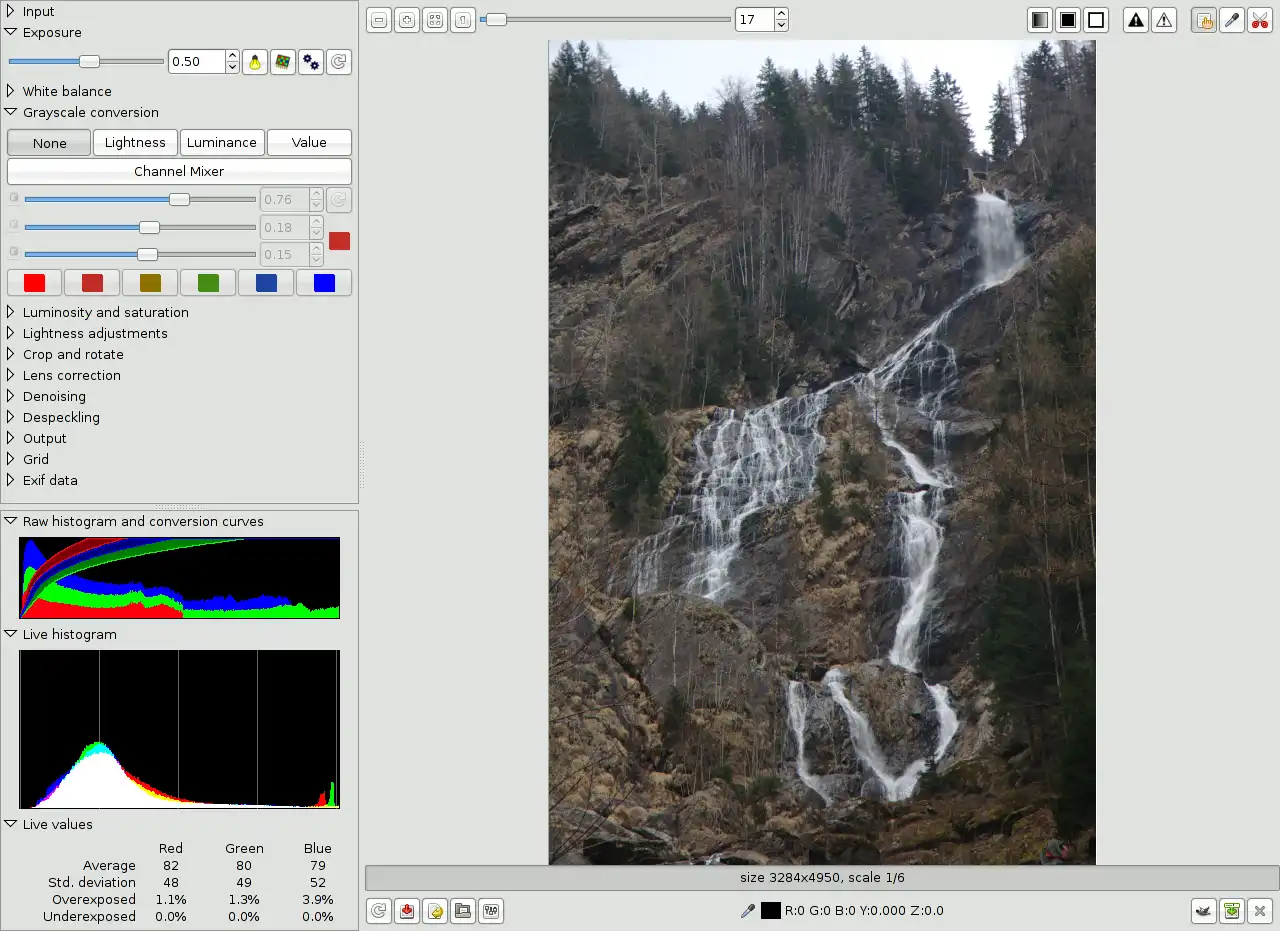Select the eyedropper spot picker tool

(1232, 20)
